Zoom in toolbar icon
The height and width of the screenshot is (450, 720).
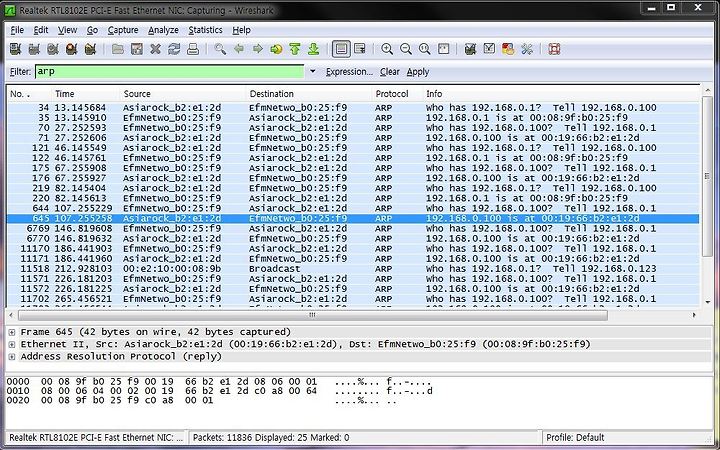point(387,49)
